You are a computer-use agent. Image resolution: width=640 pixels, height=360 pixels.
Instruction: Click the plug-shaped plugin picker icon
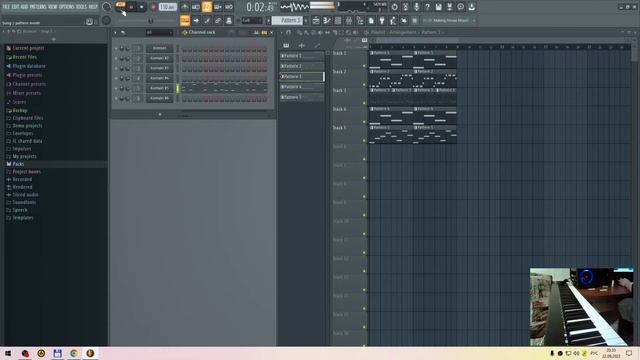tap(382, 20)
